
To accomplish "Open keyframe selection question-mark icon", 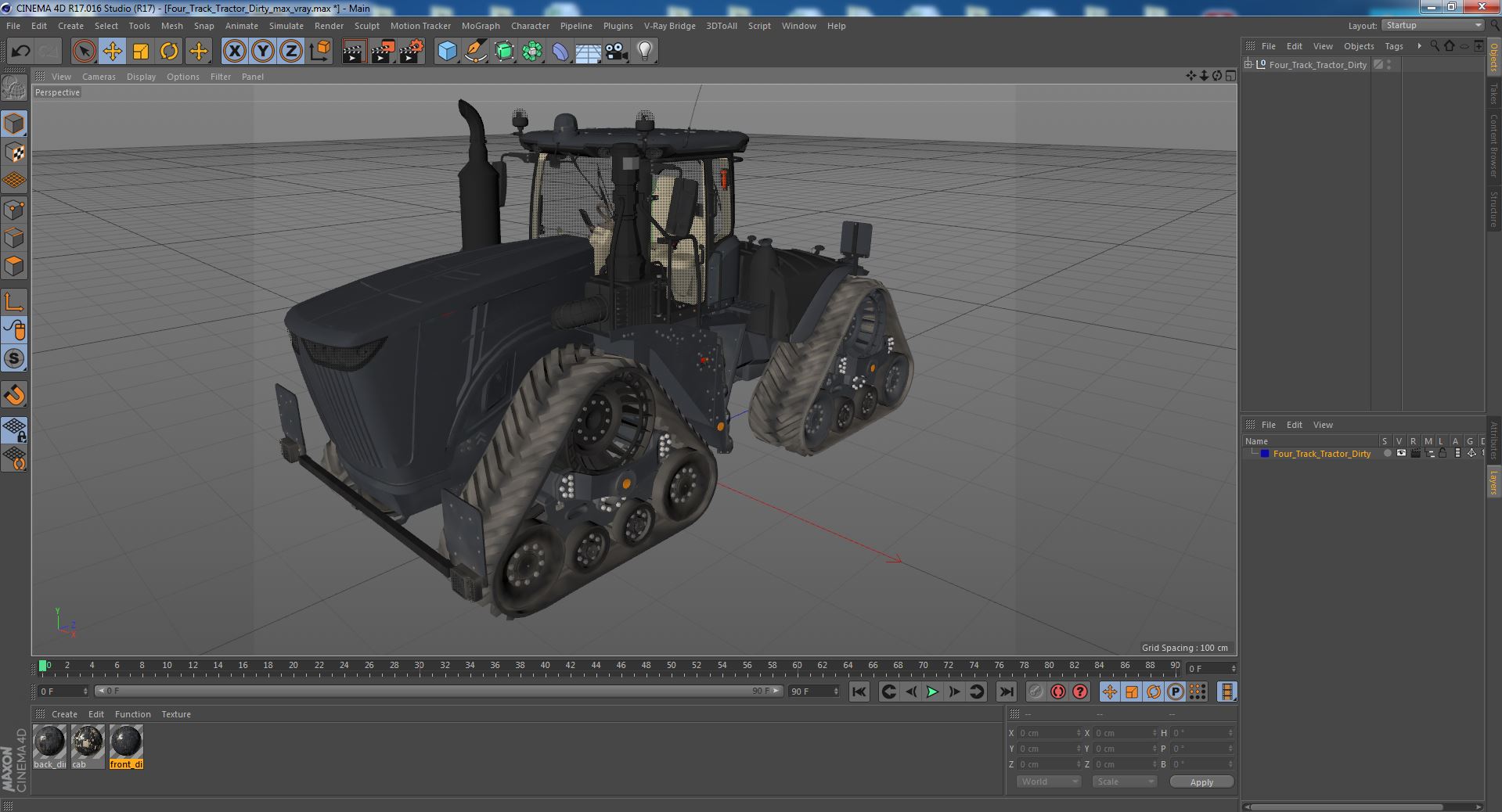I will (x=1080, y=692).
